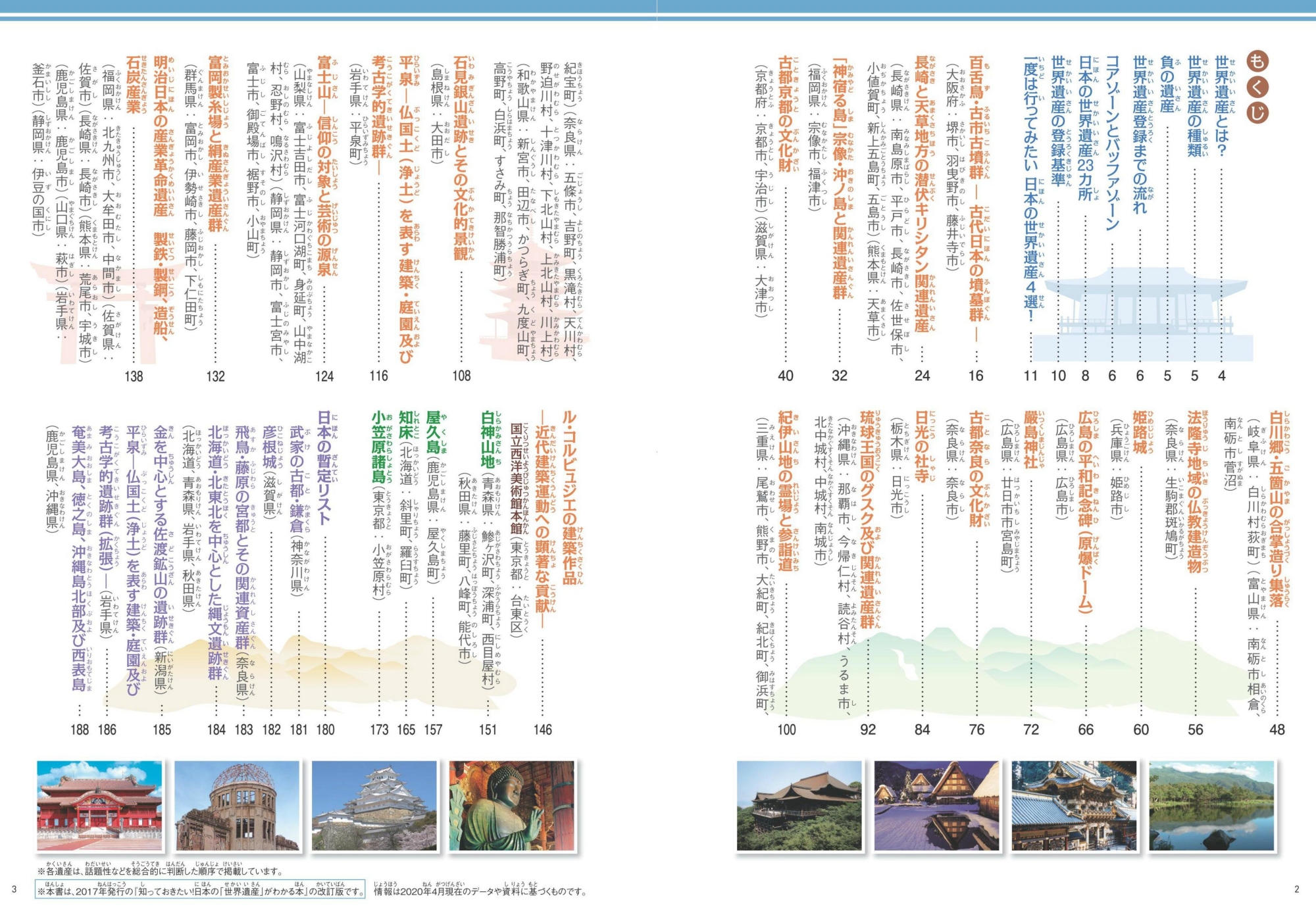Click page number 188
The width and height of the screenshot is (1316, 913).
[x=80, y=729]
